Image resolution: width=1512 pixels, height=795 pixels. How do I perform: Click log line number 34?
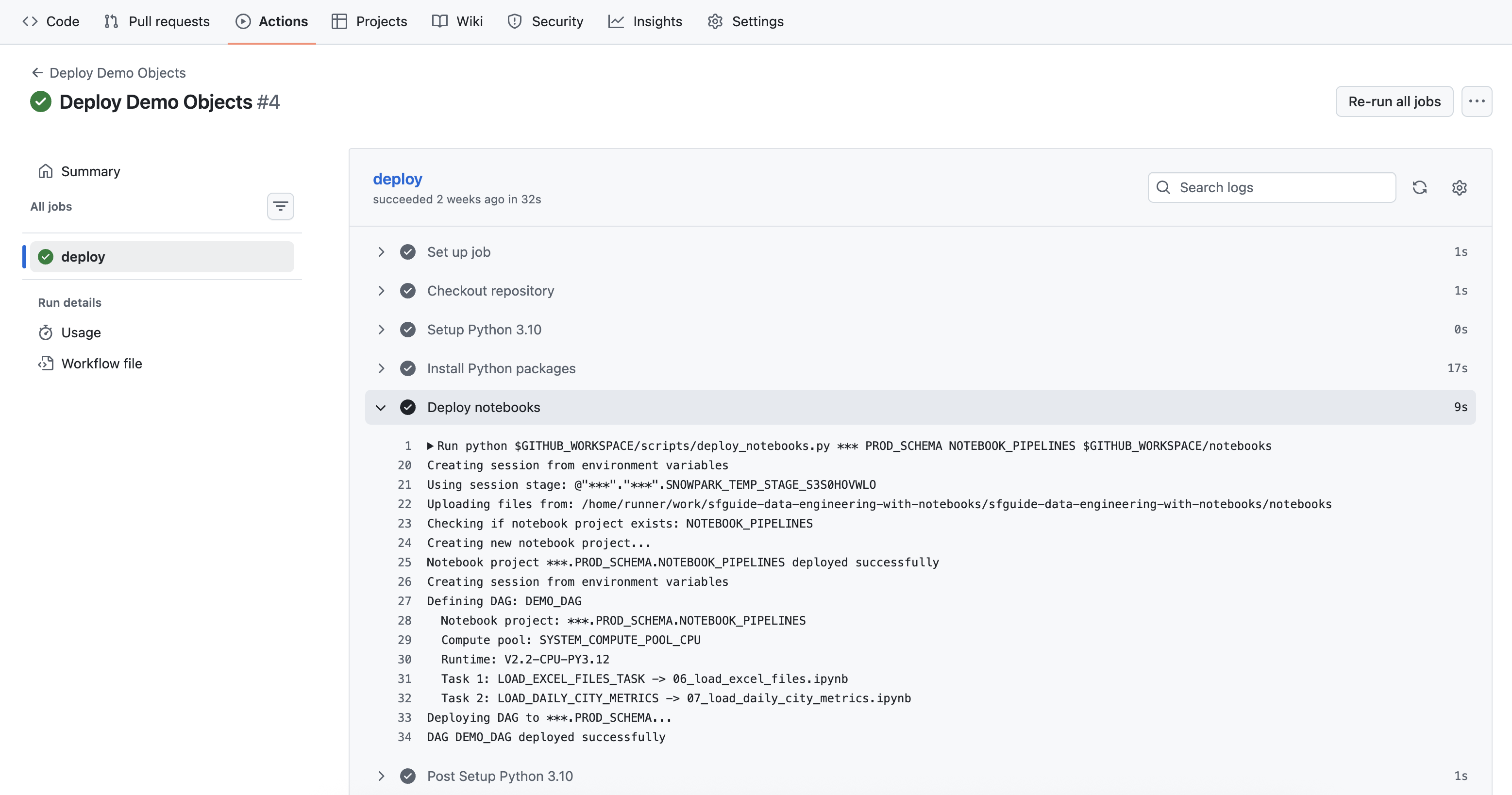pyautogui.click(x=404, y=737)
